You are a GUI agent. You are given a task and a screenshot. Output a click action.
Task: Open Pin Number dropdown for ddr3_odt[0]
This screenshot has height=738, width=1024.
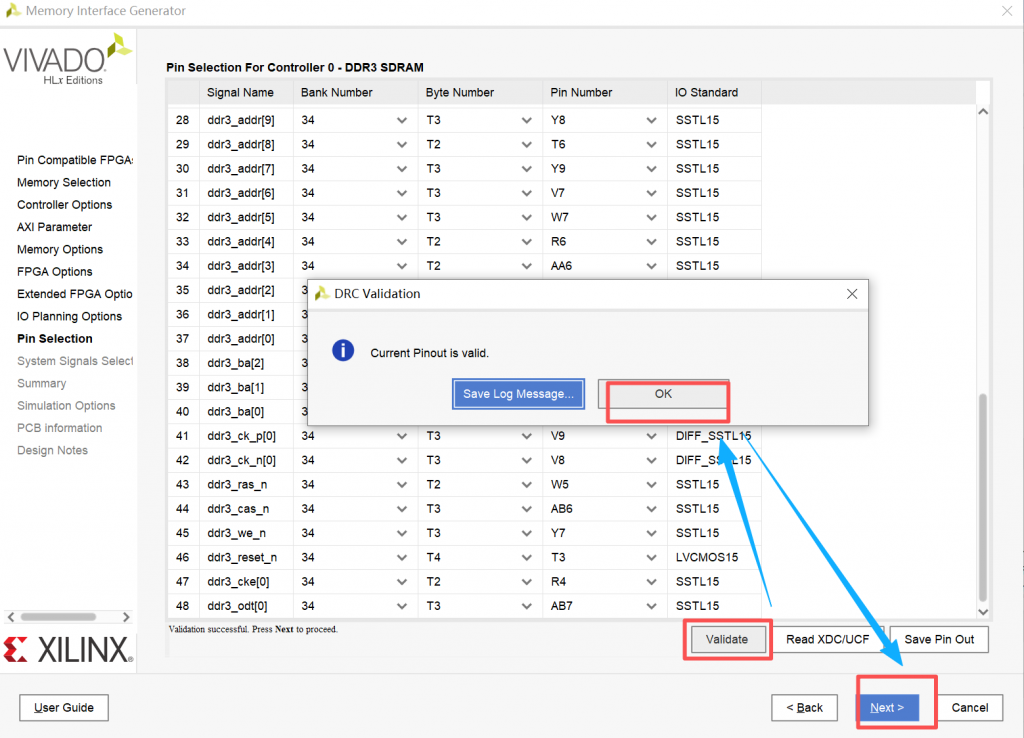click(x=651, y=606)
